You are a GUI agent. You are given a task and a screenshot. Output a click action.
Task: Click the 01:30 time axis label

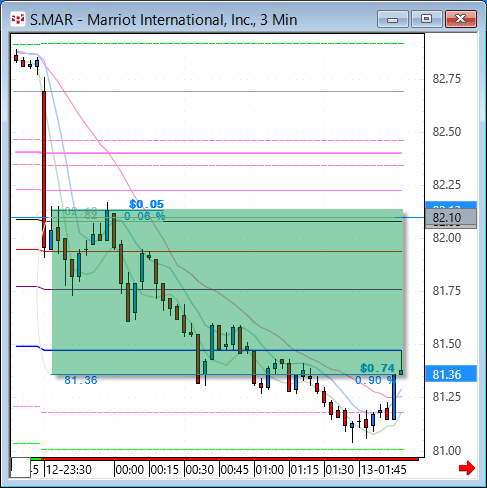point(340,470)
